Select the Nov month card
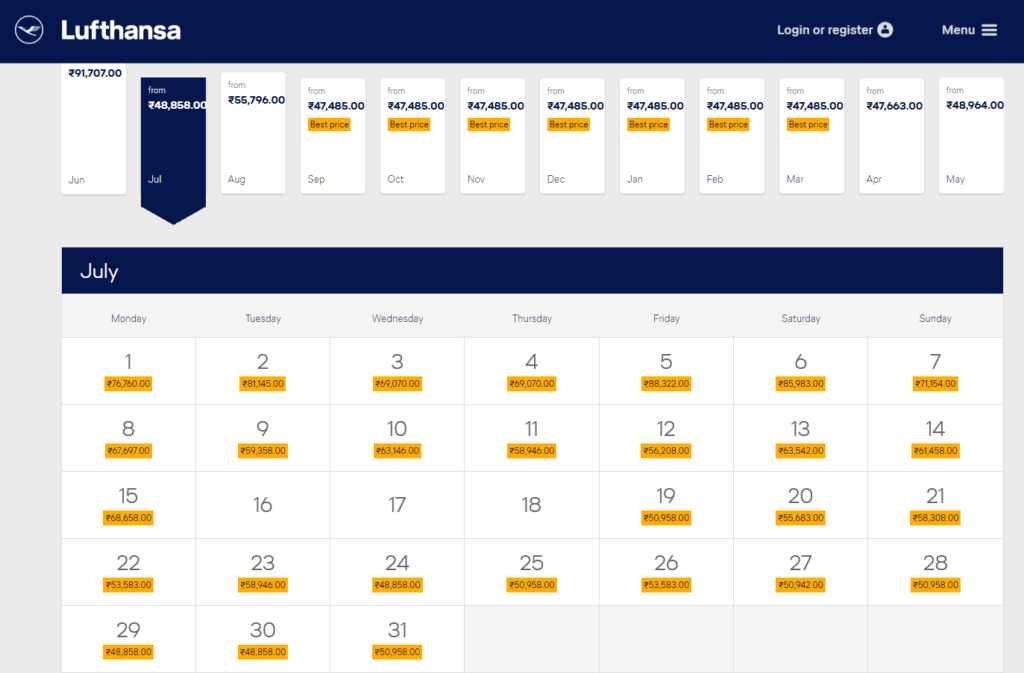The image size is (1024, 673). [492, 136]
